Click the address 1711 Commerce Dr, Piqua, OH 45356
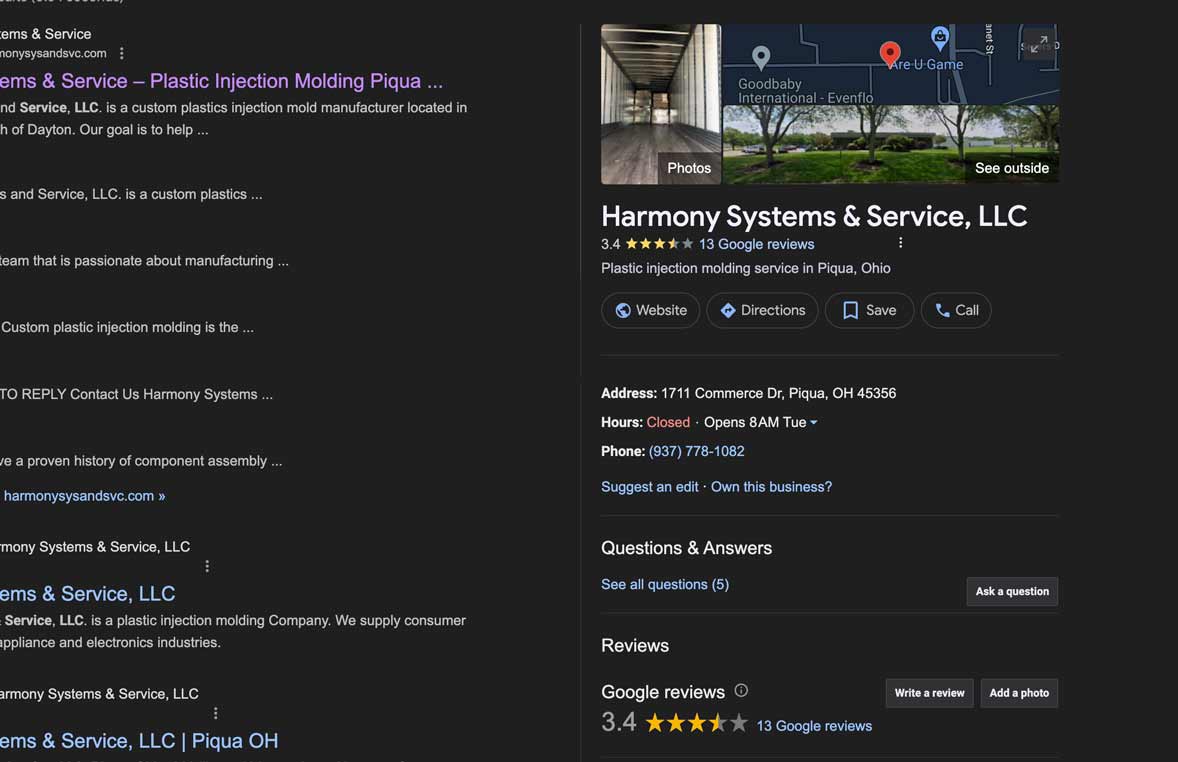This screenshot has width=1178, height=762. pyautogui.click(x=778, y=393)
